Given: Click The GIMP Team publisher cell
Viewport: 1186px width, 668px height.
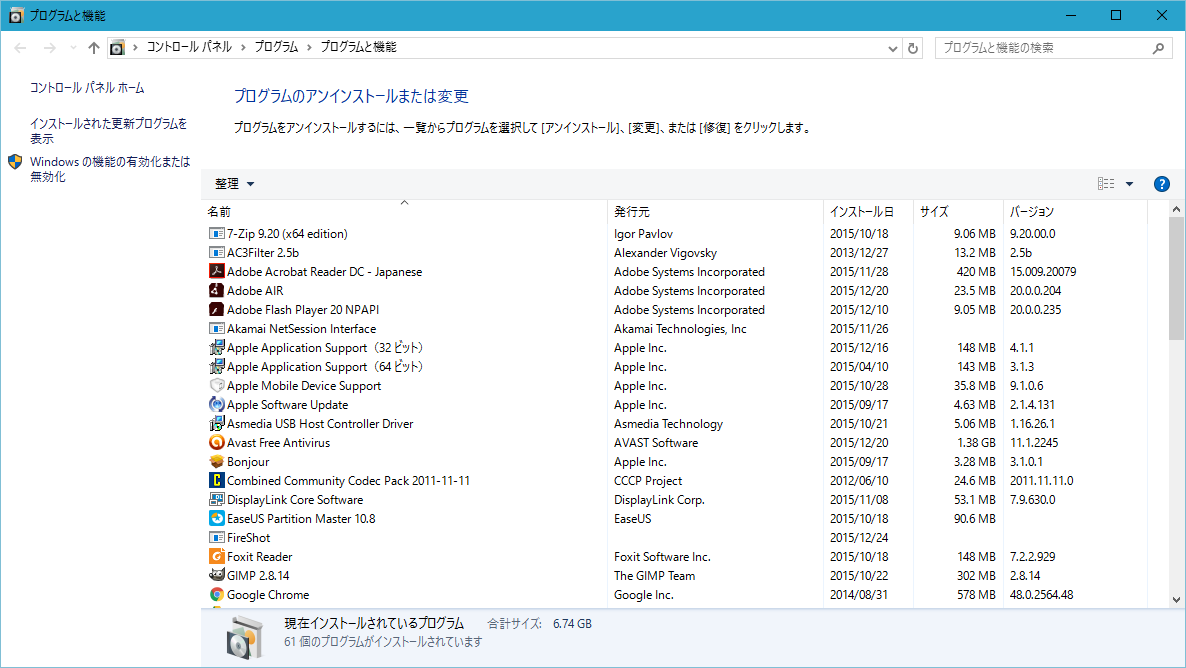Looking at the screenshot, I should click(x=654, y=575).
